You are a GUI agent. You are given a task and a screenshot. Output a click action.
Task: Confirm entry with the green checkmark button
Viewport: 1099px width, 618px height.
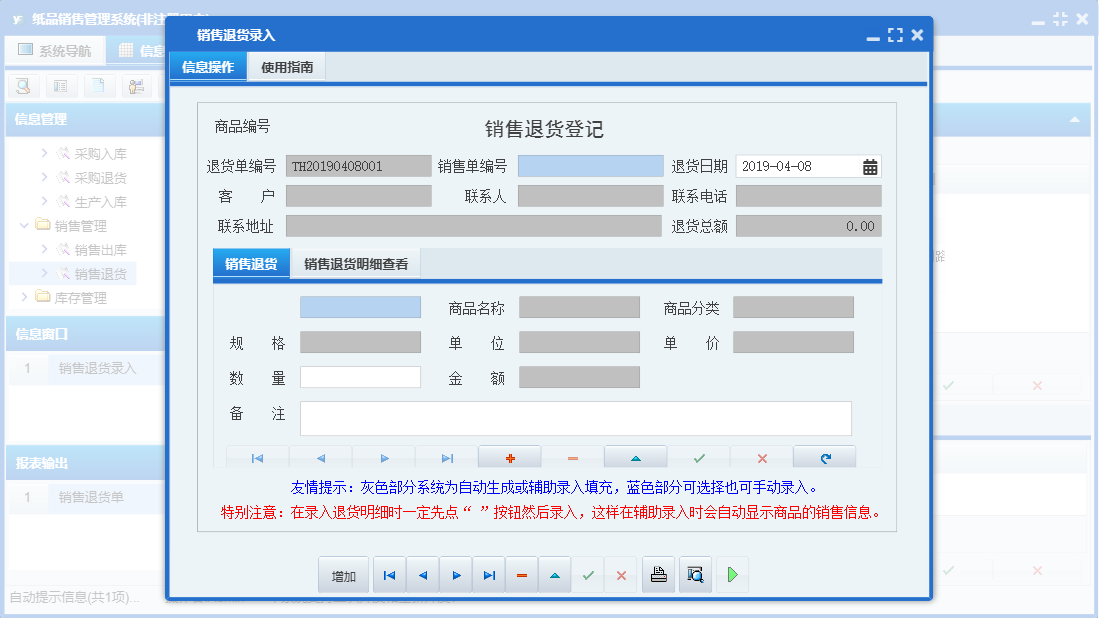[588, 574]
